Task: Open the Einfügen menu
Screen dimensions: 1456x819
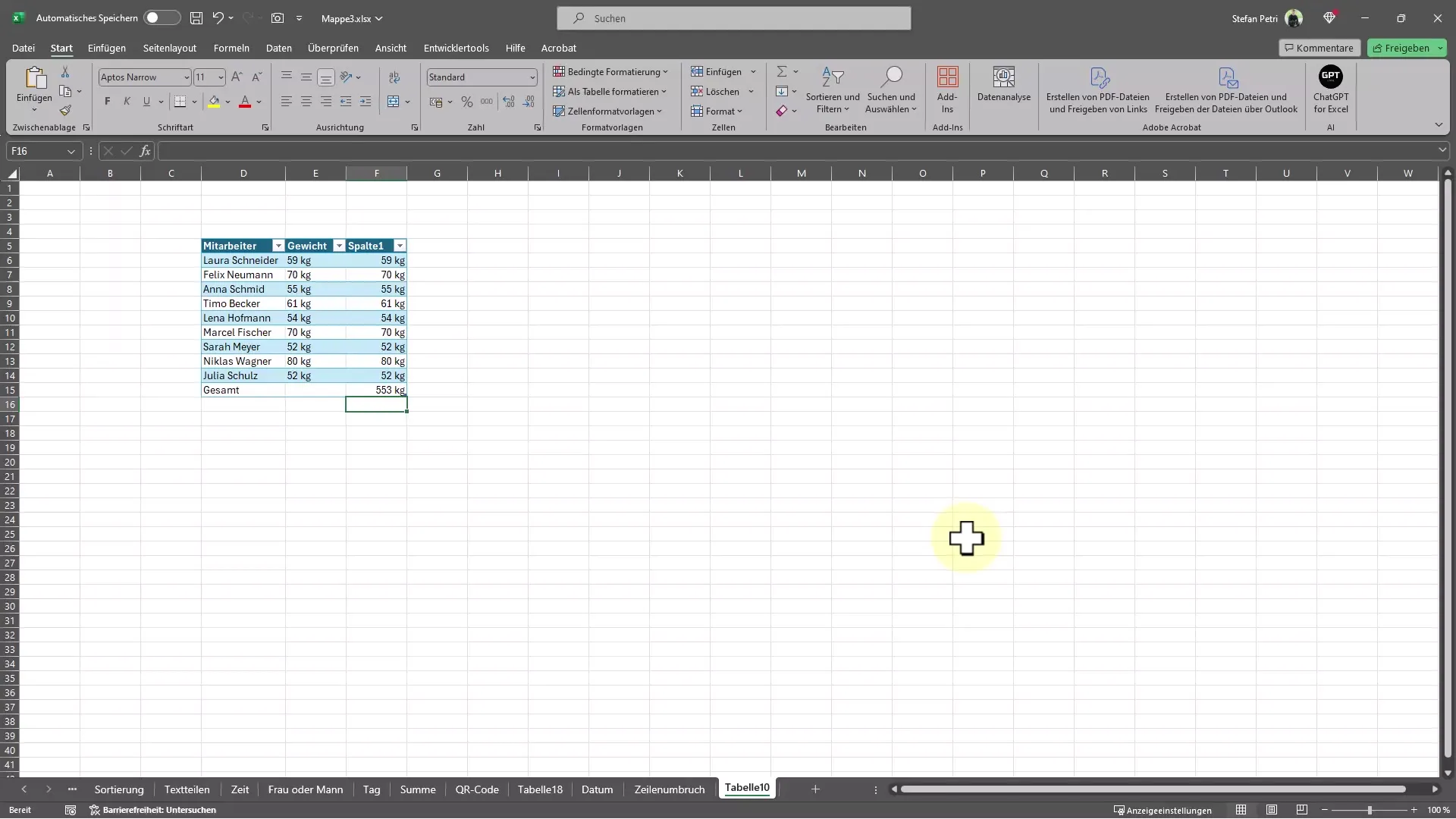Action: click(106, 47)
